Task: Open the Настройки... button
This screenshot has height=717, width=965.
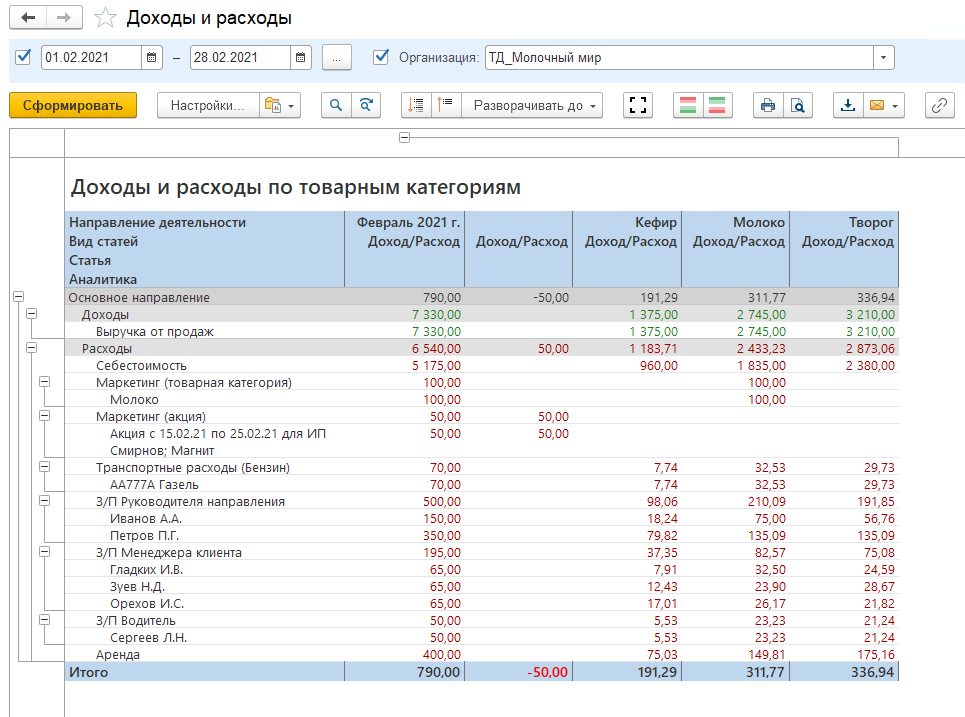Action: (206, 105)
